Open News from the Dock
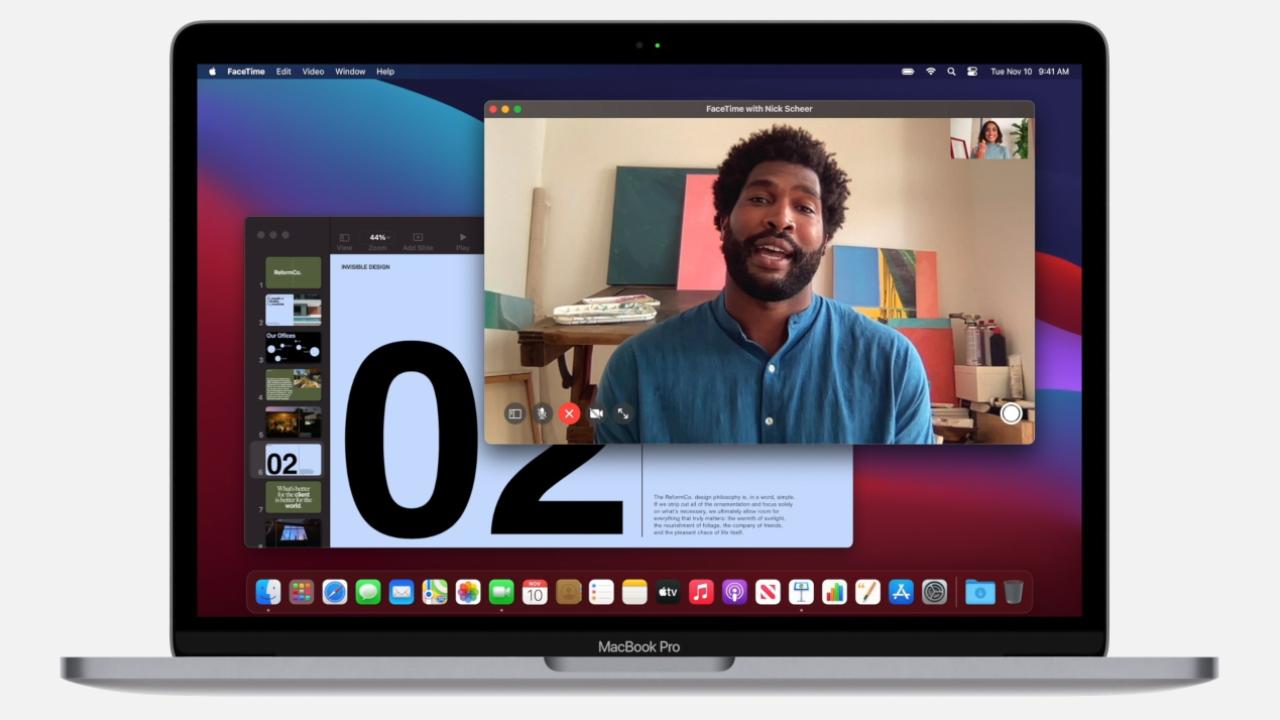This screenshot has width=1280, height=720. pos(768,592)
